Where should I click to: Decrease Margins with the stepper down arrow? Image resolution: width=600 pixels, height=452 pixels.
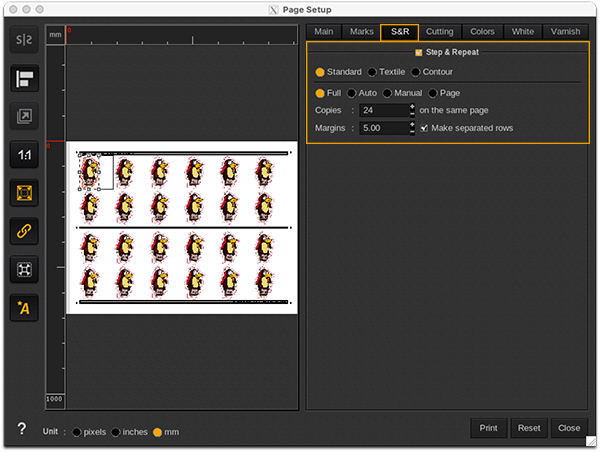(x=412, y=132)
